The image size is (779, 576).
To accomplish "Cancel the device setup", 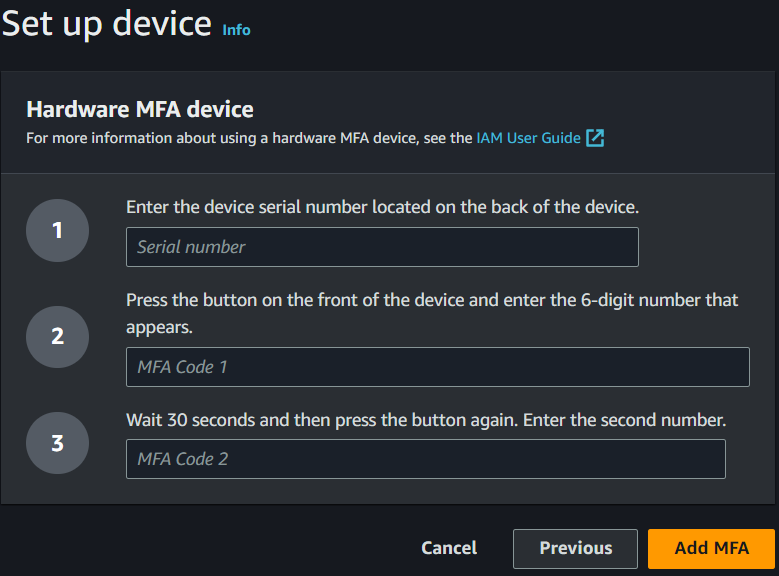I will pyautogui.click(x=449, y=548).
